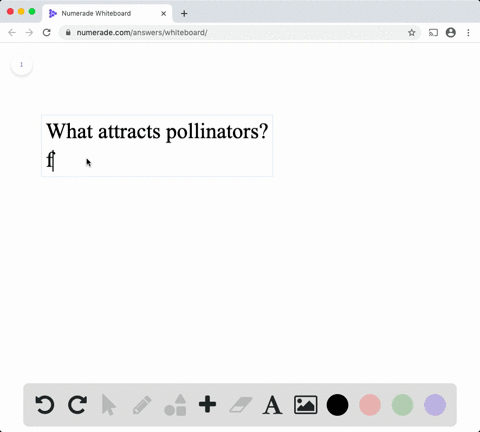The height and width of the screenshot is (432, 480).
Task: Redo the last undone action
Action: (x=77, y=405)
